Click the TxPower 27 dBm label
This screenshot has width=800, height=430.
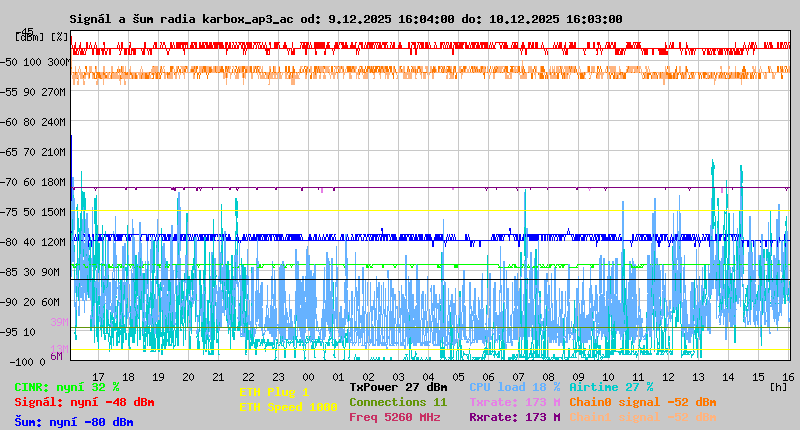click(x=398, y=387)
